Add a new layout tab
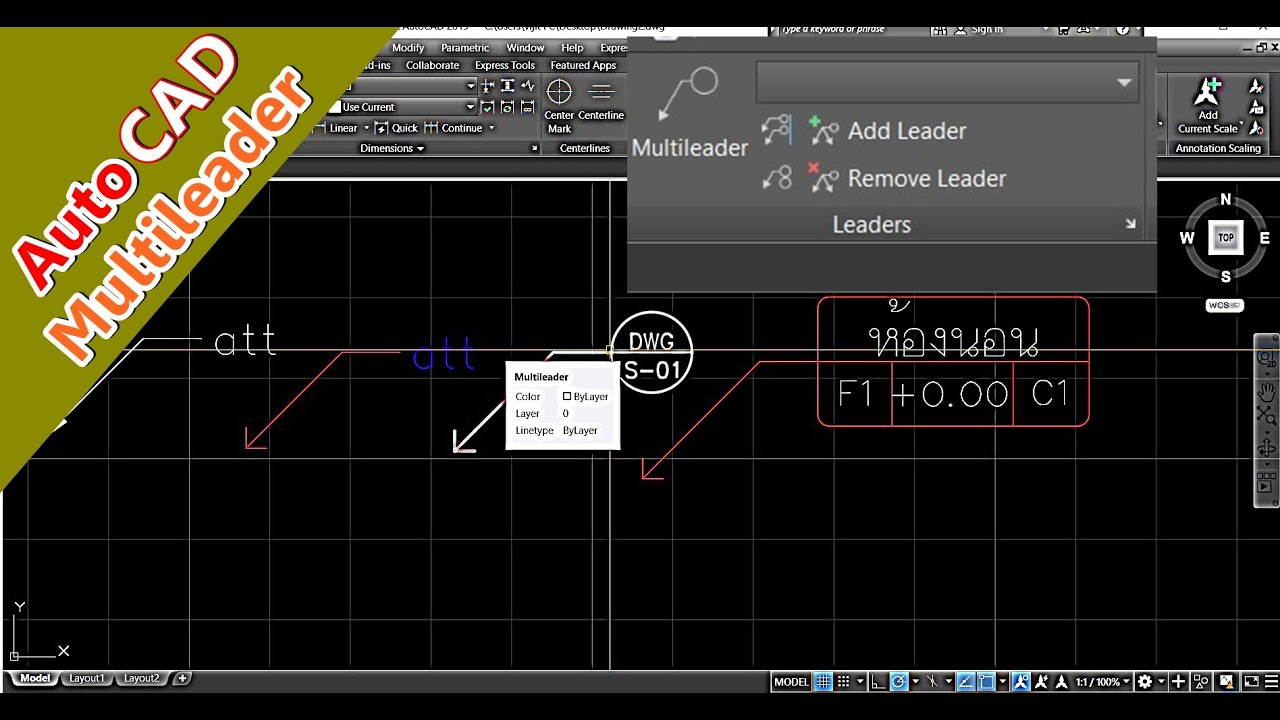The height and width of the screenshot is (720, 1280). (x=182, y=678)
